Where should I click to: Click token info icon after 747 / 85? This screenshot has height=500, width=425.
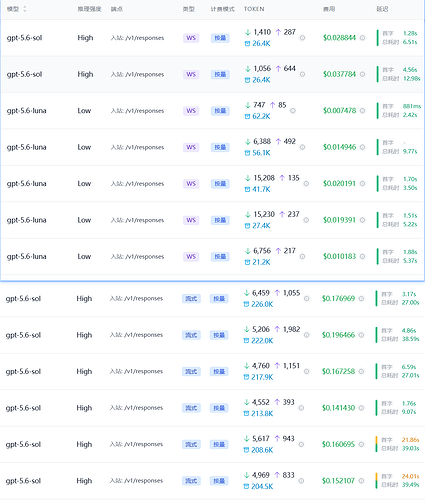[293, 110]
